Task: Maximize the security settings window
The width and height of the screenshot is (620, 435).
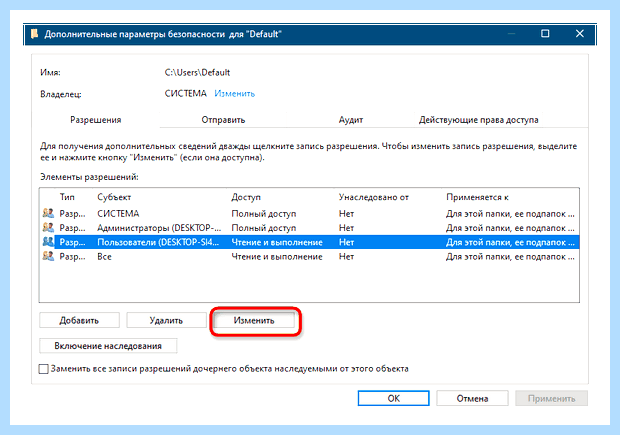Action: tap(545, 34)
